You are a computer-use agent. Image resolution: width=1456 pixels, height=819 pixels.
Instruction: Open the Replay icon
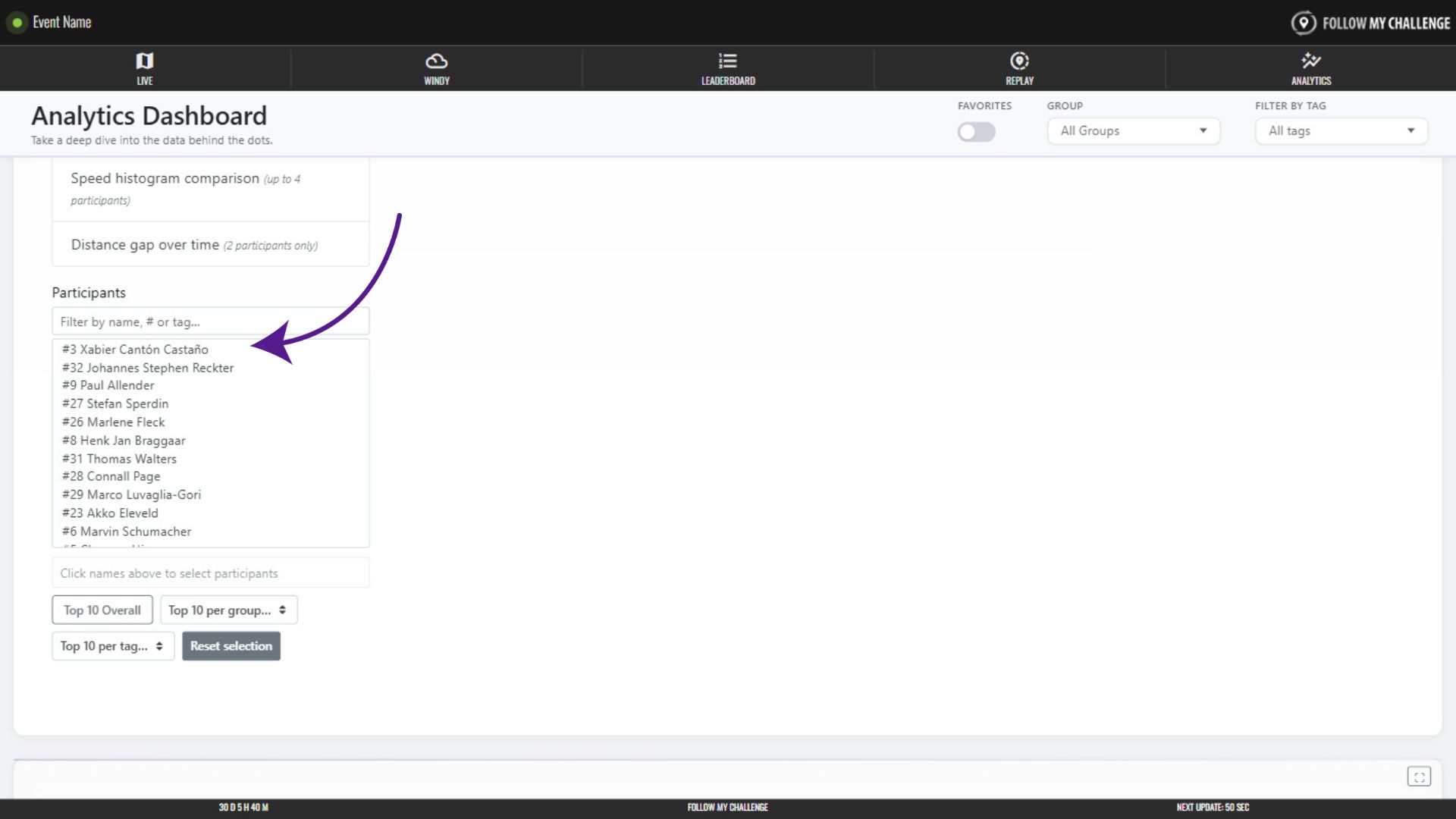pos(1019,61)
